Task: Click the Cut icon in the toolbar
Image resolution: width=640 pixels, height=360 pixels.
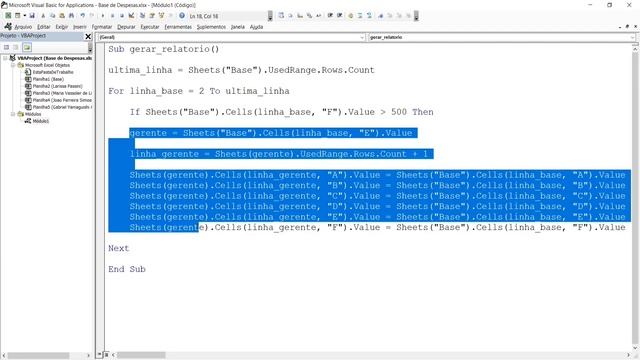Action: click(43, 16)
